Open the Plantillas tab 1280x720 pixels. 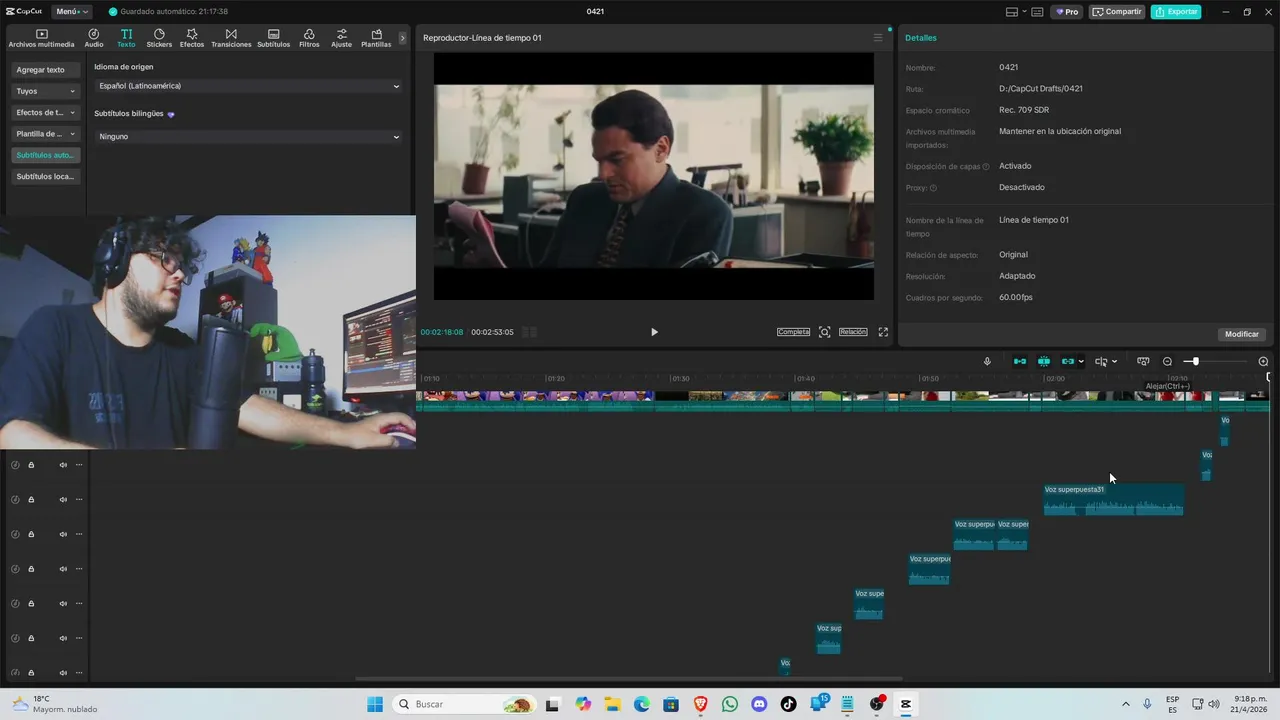376,38
